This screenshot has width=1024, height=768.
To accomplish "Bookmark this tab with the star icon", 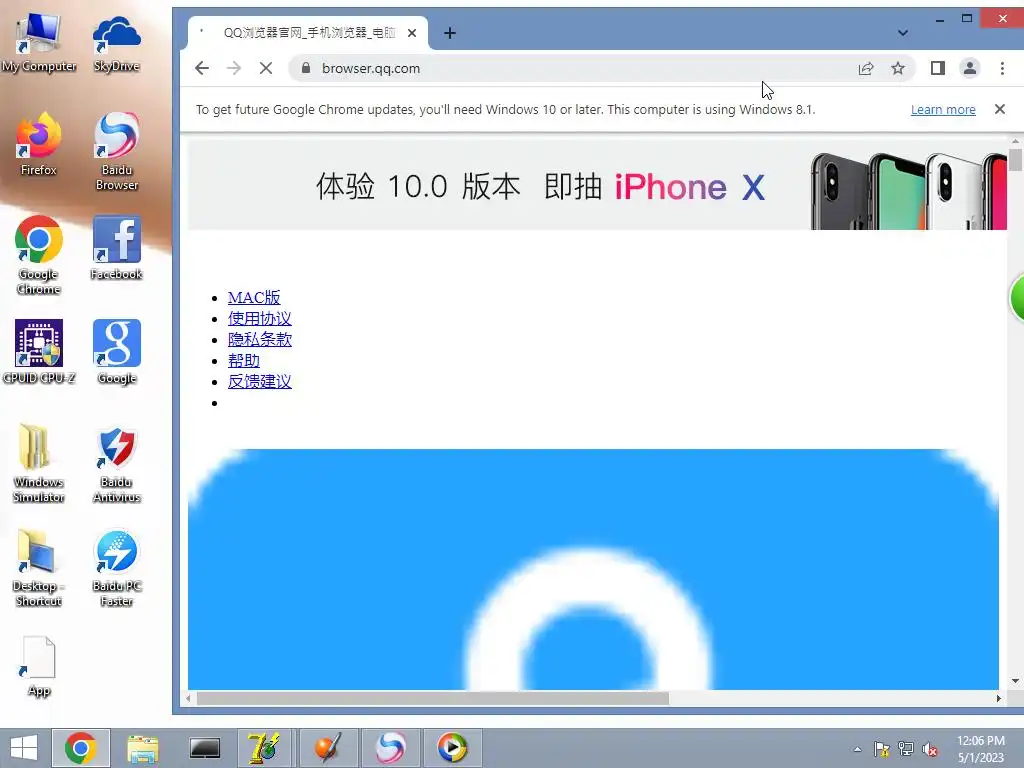I will pos(898,68).
